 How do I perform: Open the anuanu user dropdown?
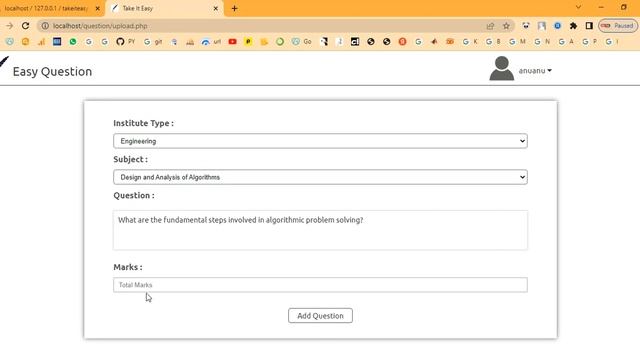(535, 71)
